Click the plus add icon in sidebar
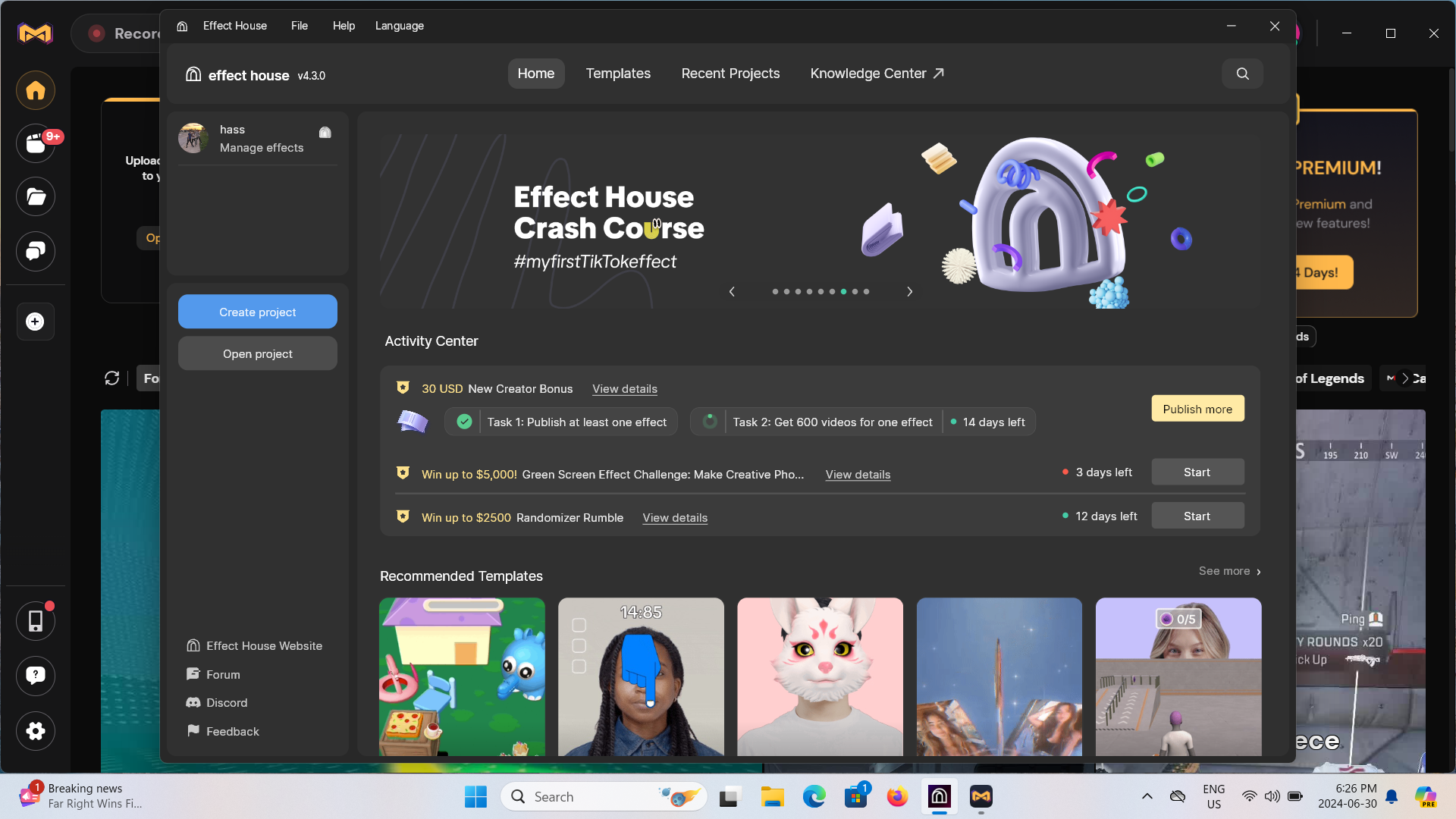This screenshot has height=819, width=1456. pos(36,322)
